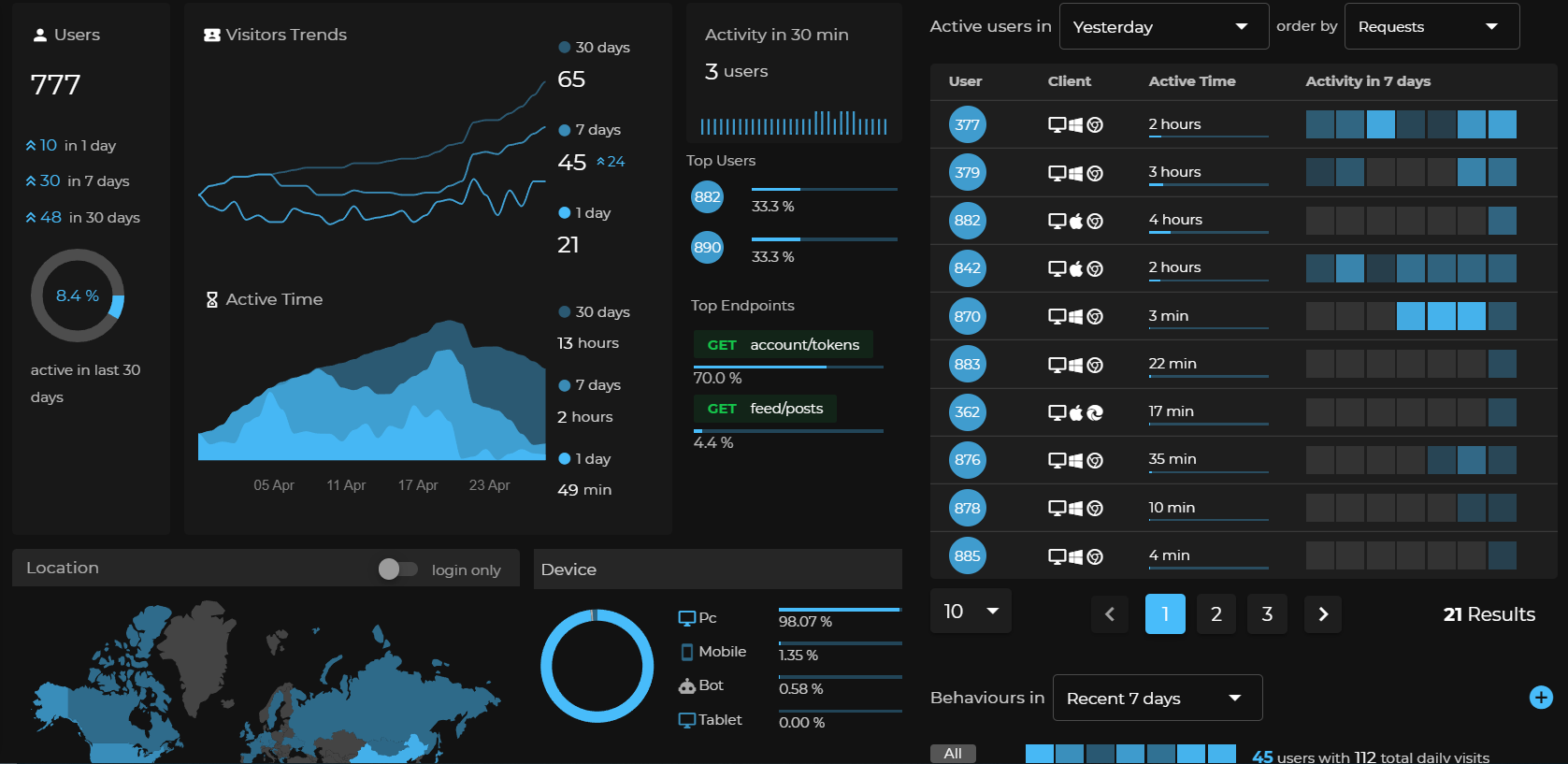The height and width of the screenshot is (764, 1568).
Task: Click desktop client icon in row 379
Action: point(1057,173)
